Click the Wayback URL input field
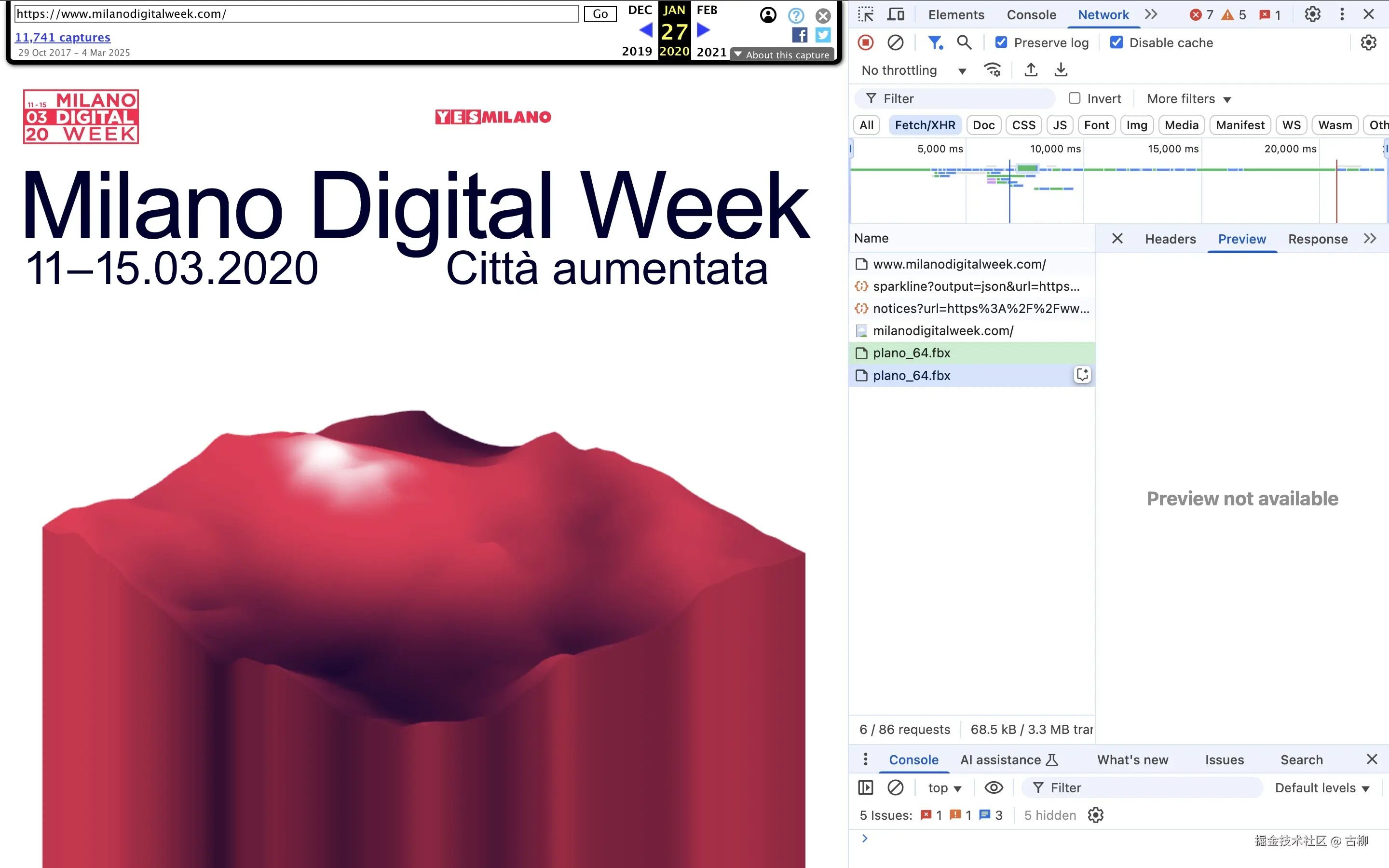 [x=296, y=14]
